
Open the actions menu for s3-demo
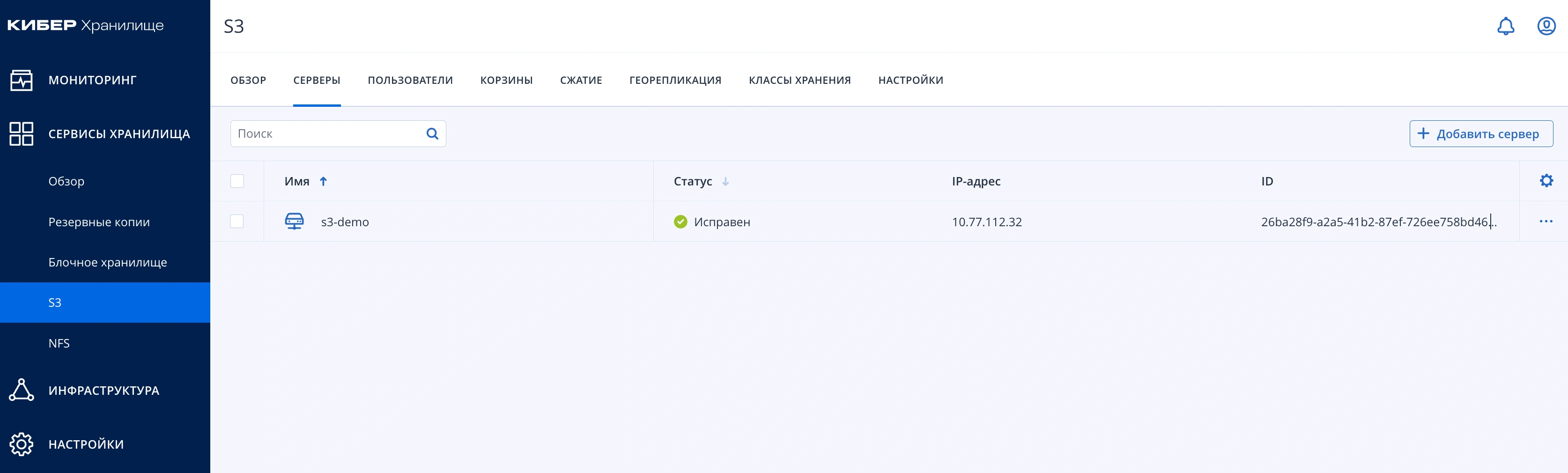click(x=1547, y=222)
